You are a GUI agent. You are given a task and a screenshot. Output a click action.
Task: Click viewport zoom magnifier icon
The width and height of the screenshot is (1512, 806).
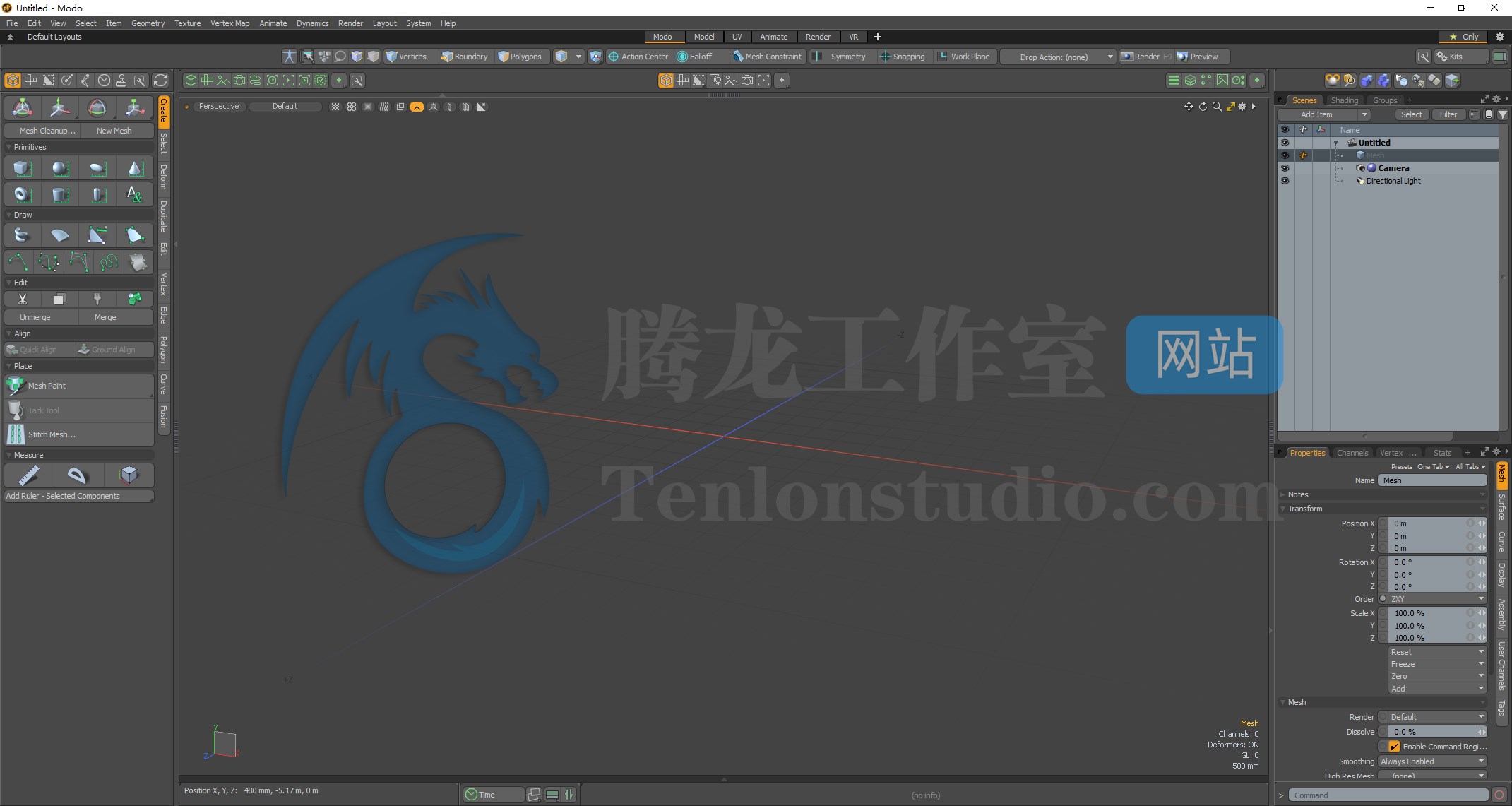coord(1216,107)
